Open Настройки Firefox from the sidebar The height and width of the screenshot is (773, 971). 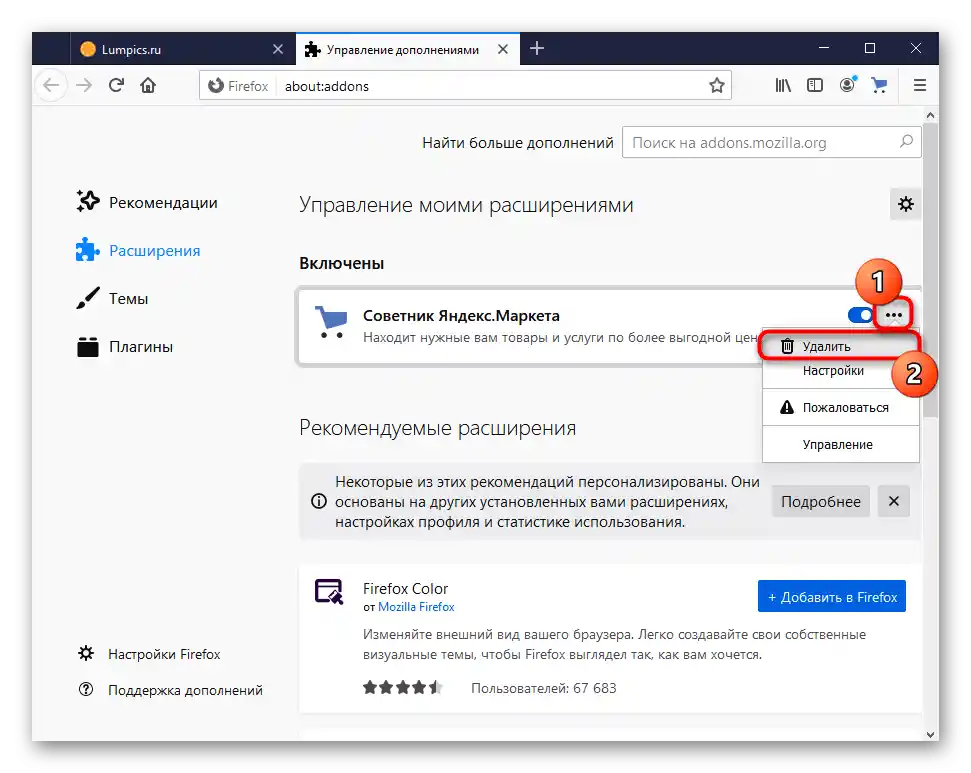[x=149, y=653]
